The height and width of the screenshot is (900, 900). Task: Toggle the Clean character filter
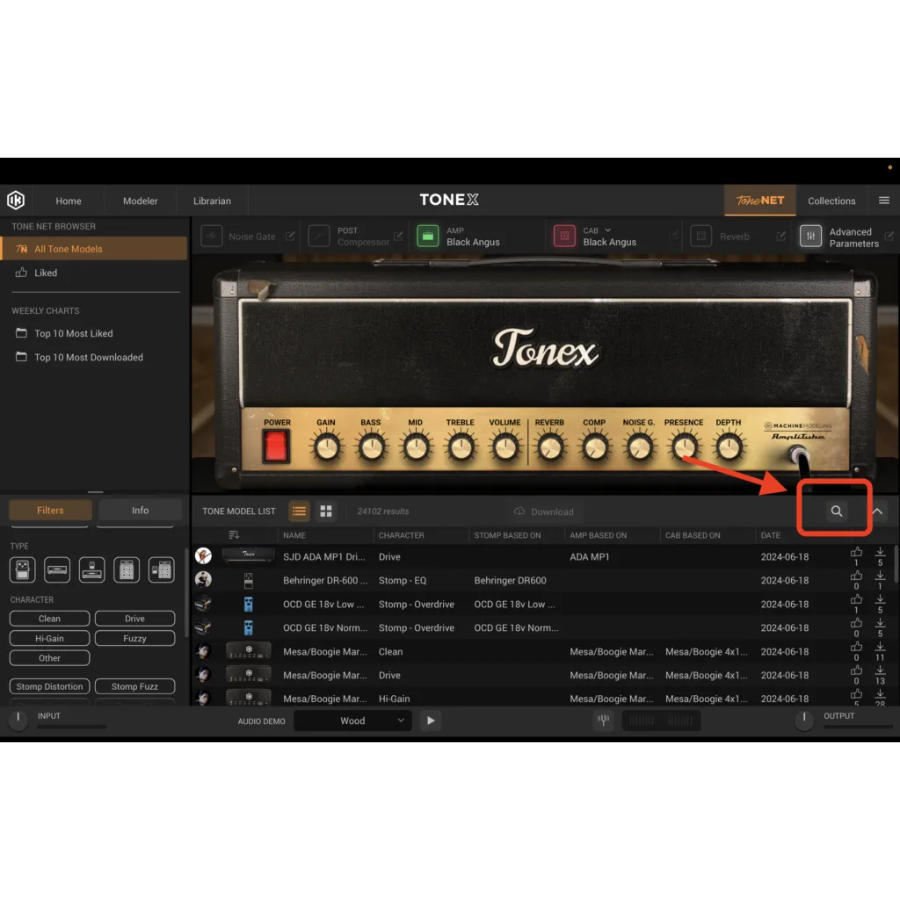point(50,619)
